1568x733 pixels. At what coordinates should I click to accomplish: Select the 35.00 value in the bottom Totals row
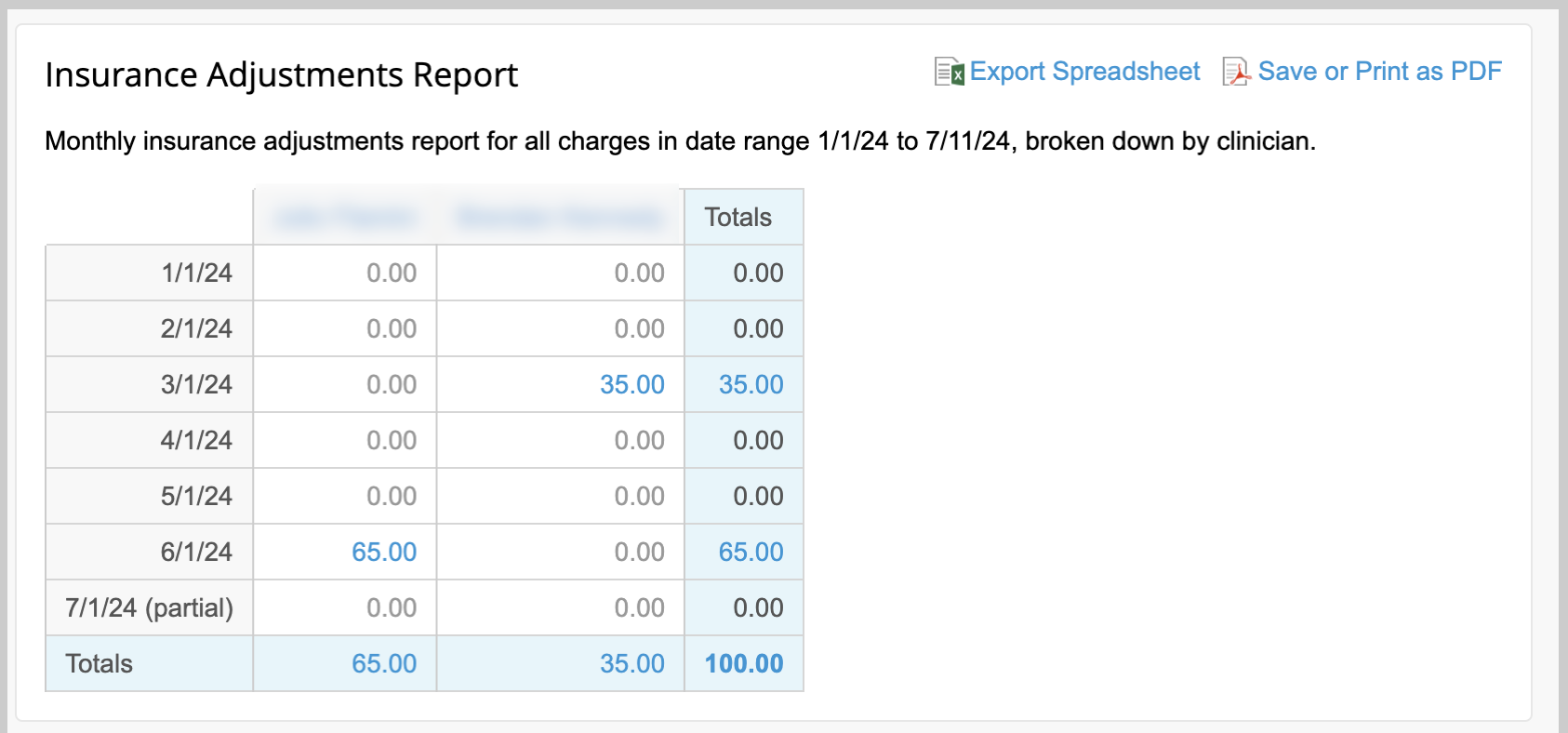tap(631, 663)
